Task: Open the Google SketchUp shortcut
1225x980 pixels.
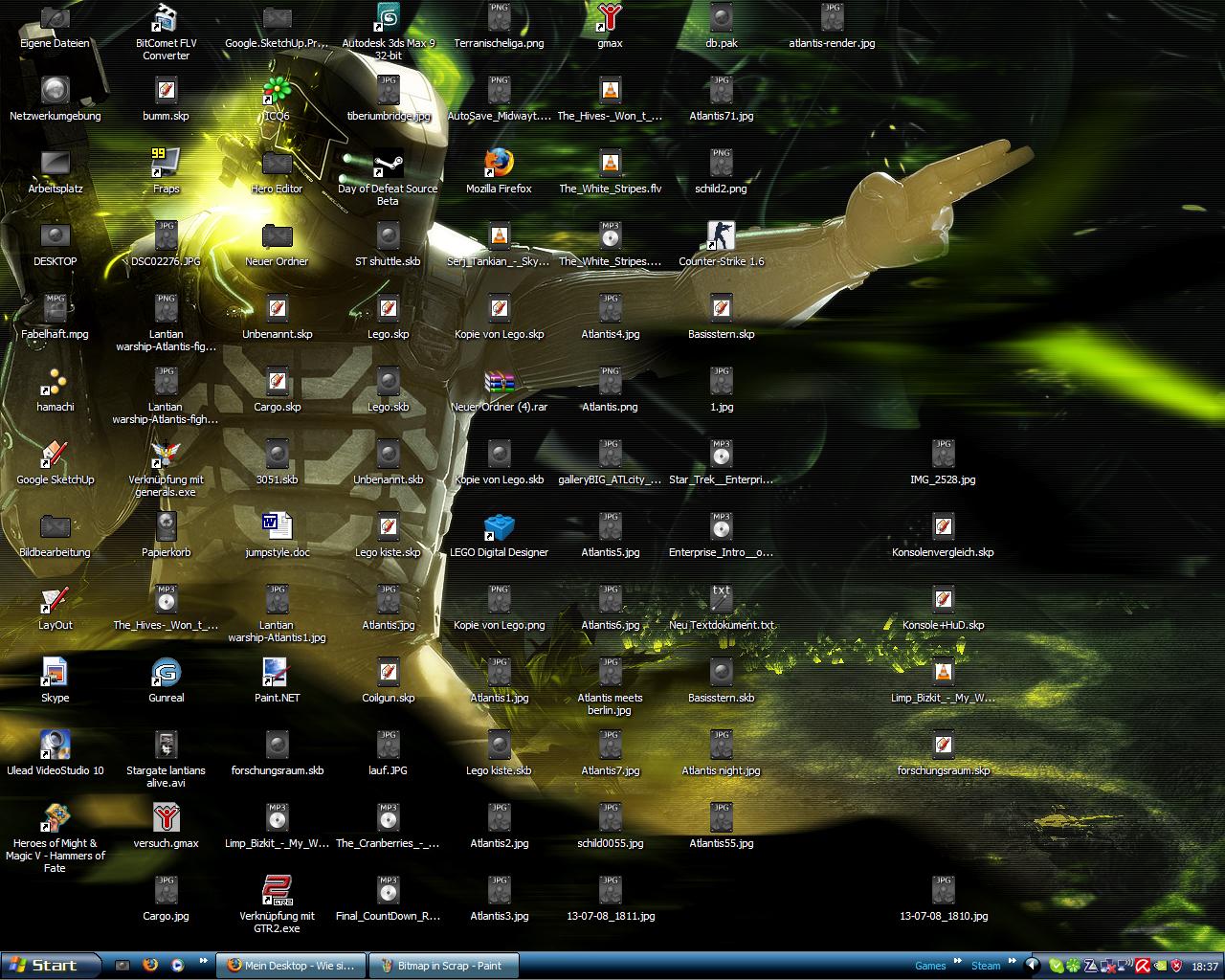Action: click(55, 455)
